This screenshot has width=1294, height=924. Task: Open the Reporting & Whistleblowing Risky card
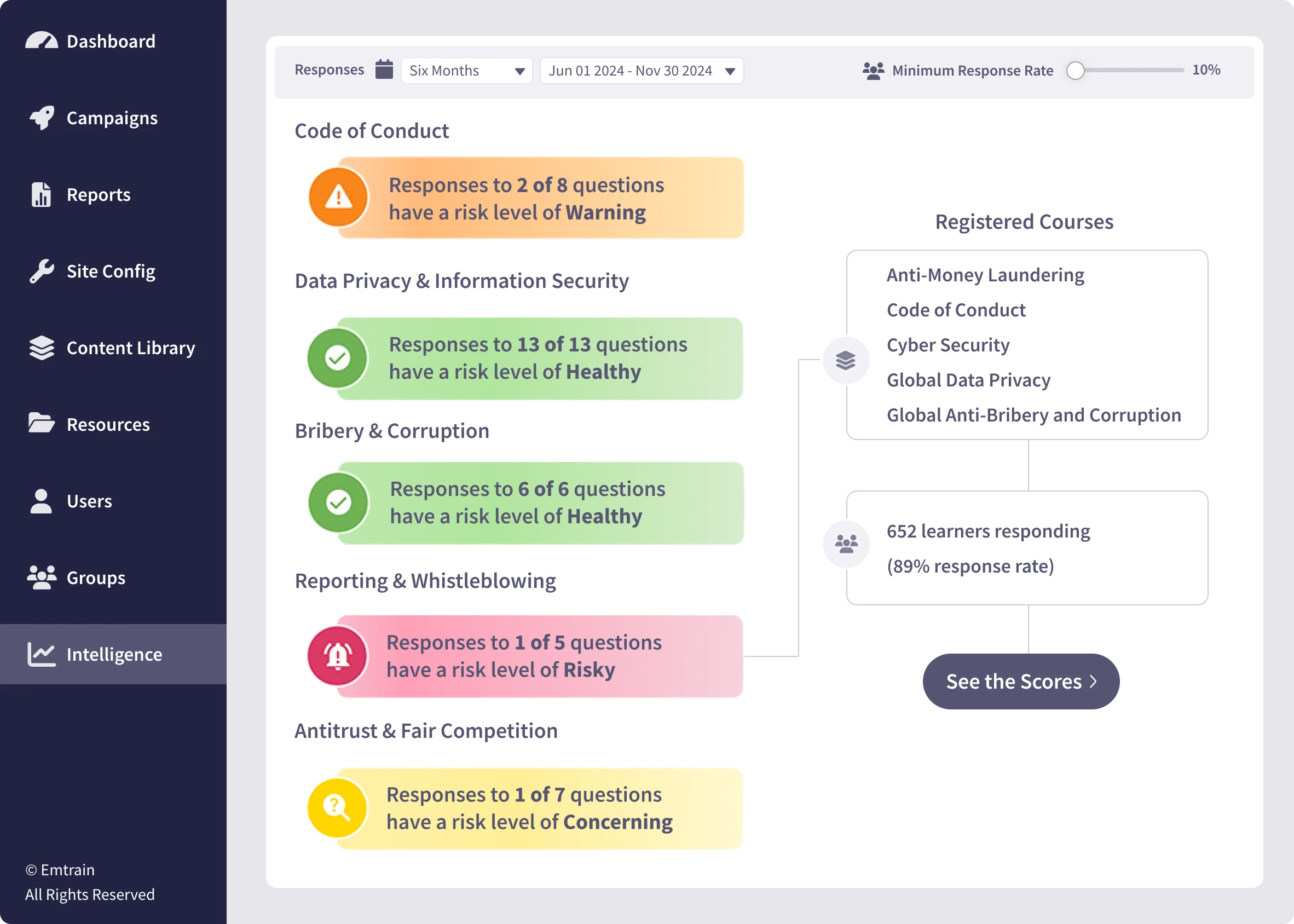coord(540,656)
